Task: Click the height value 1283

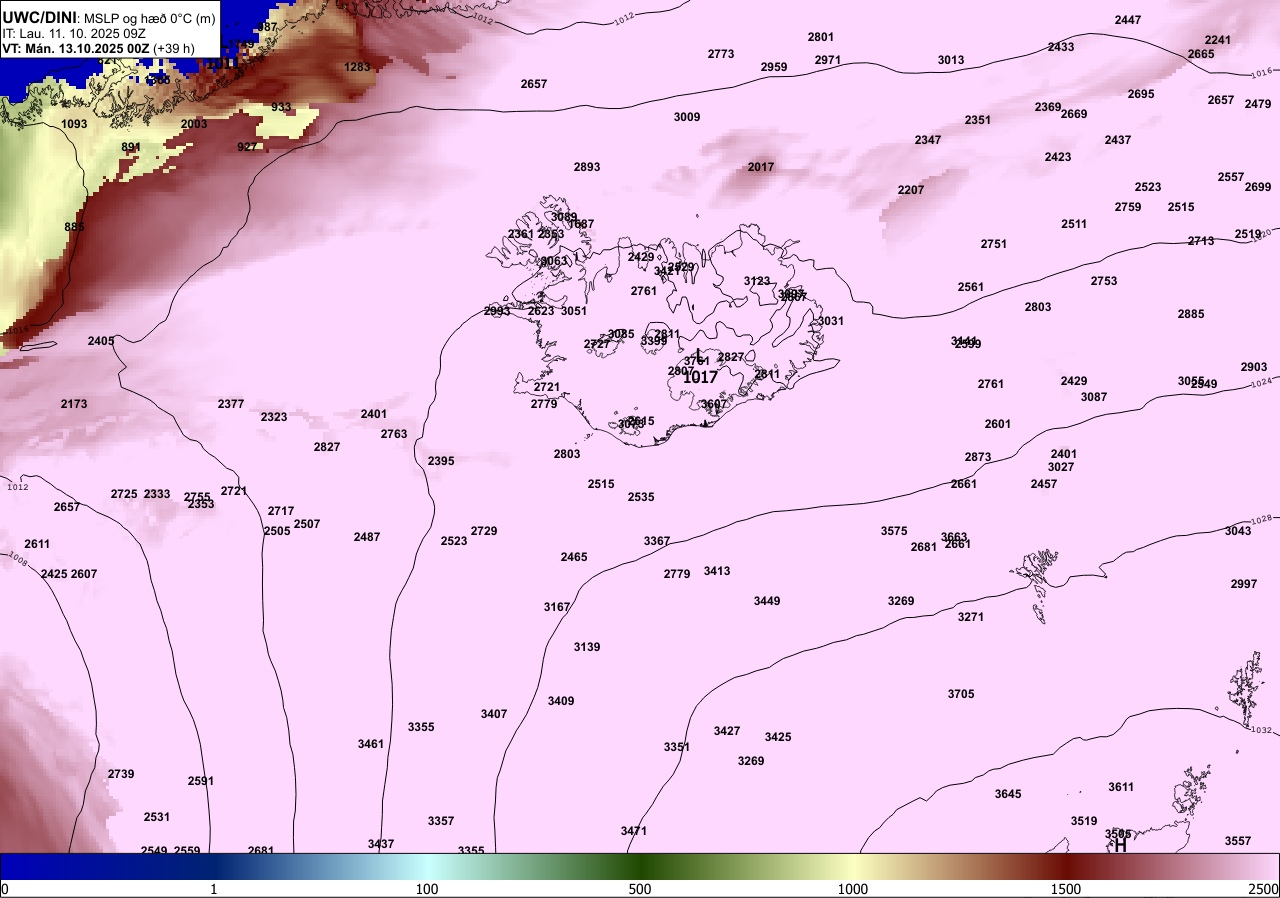Action: click(x=357, y=67)
